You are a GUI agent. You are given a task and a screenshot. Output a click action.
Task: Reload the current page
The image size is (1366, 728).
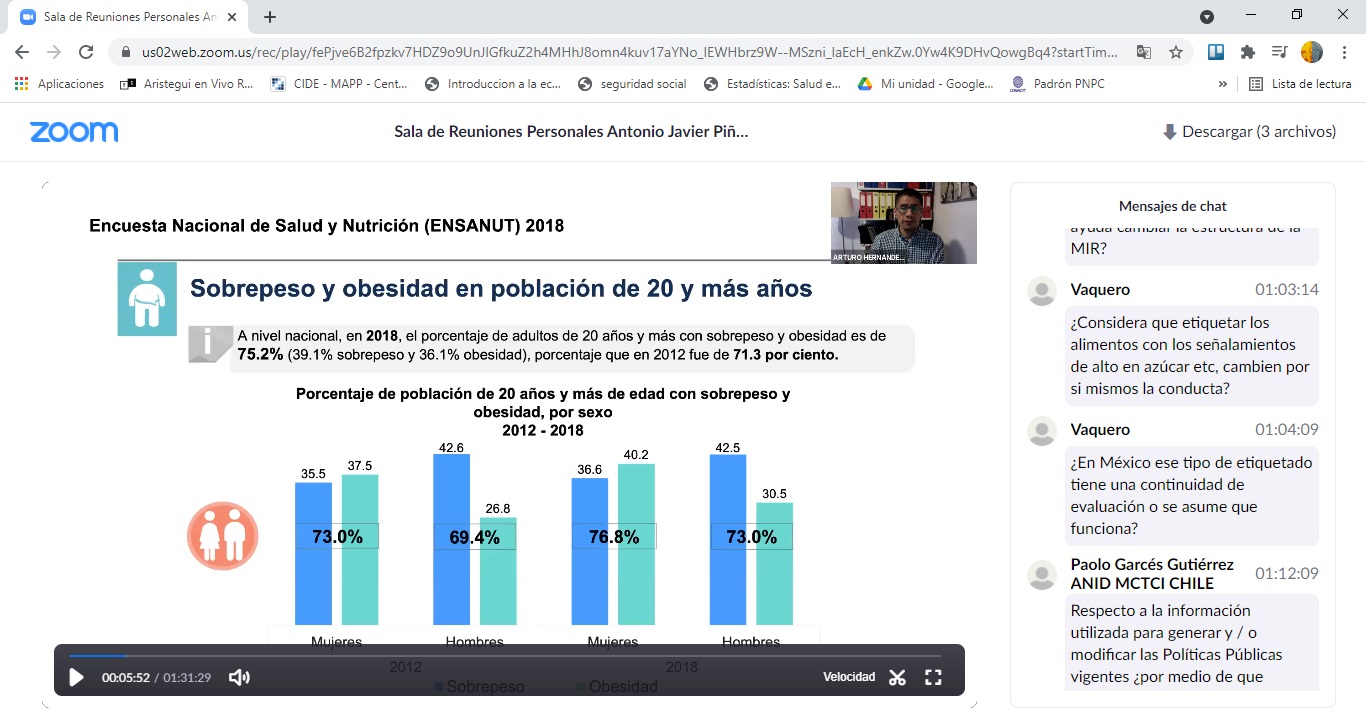click(86, 52)
